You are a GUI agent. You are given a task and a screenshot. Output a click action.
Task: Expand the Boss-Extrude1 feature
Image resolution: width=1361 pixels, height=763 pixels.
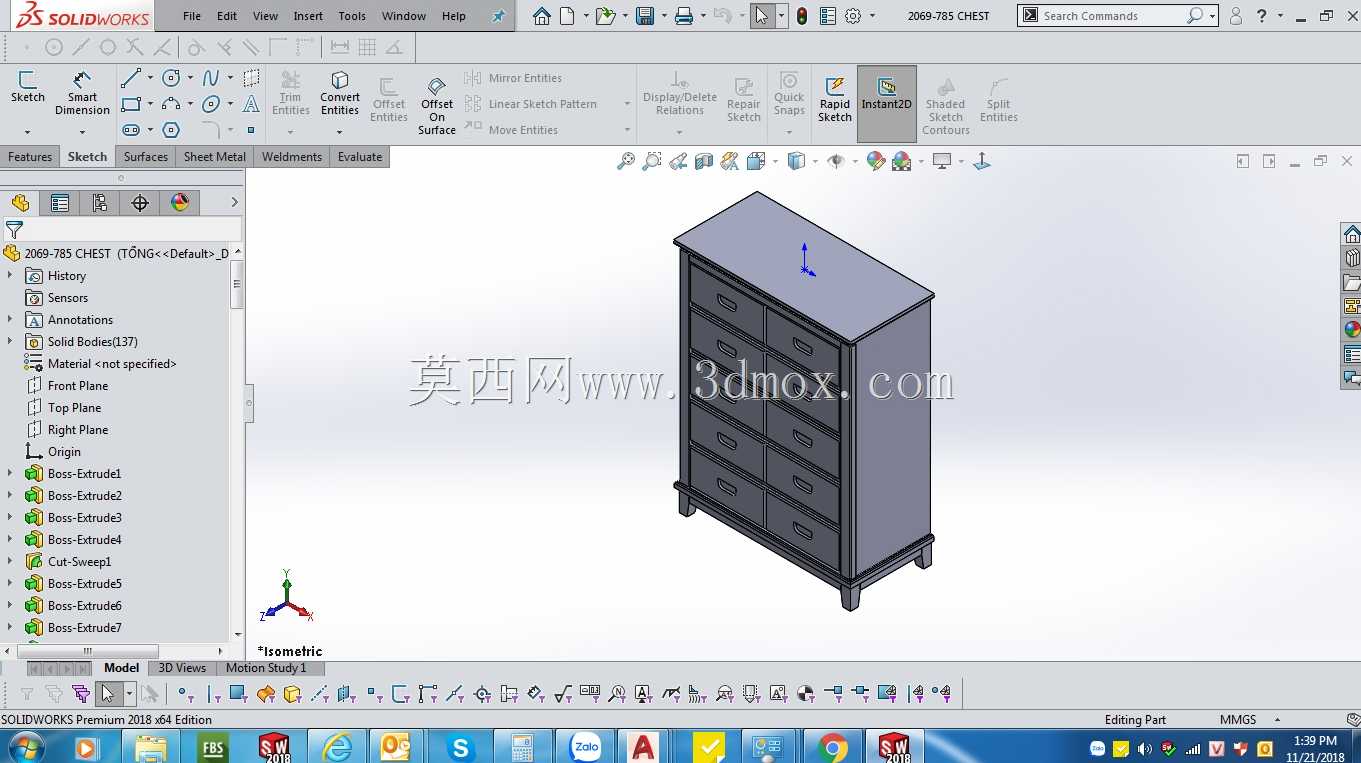tap(10, 474)
